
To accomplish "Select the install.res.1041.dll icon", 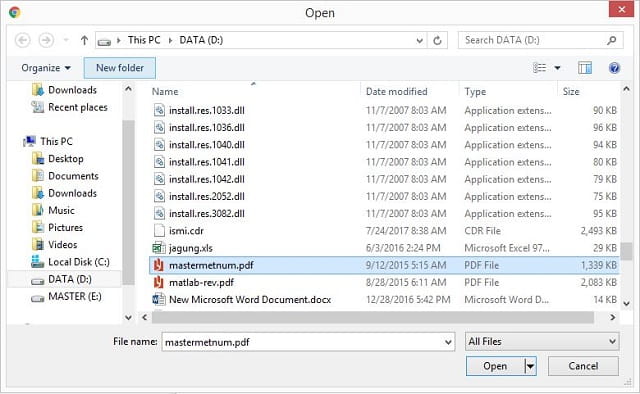I will click(159, 162).
